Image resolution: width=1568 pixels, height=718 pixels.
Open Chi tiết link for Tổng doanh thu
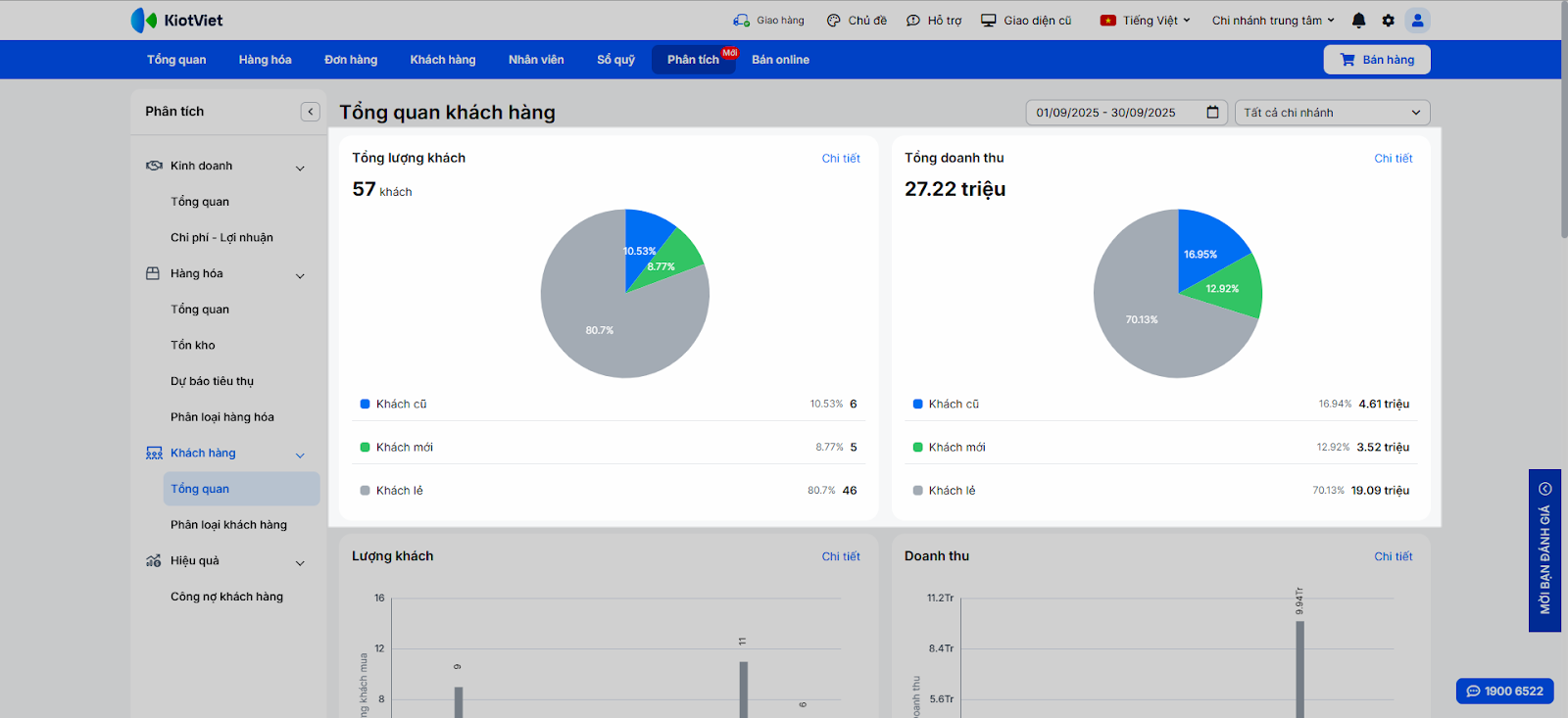1393,159
